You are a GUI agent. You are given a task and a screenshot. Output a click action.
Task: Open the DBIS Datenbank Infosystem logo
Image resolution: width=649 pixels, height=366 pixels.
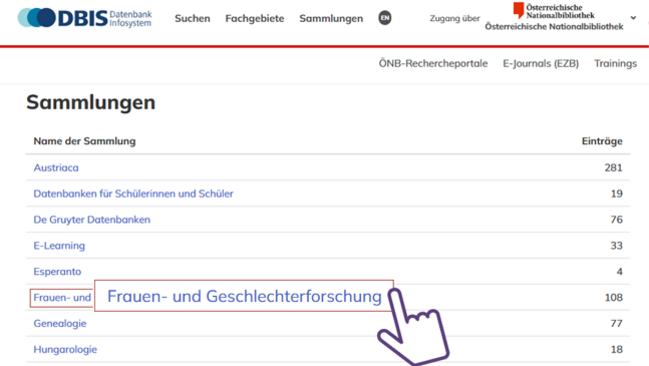point(85,18)
